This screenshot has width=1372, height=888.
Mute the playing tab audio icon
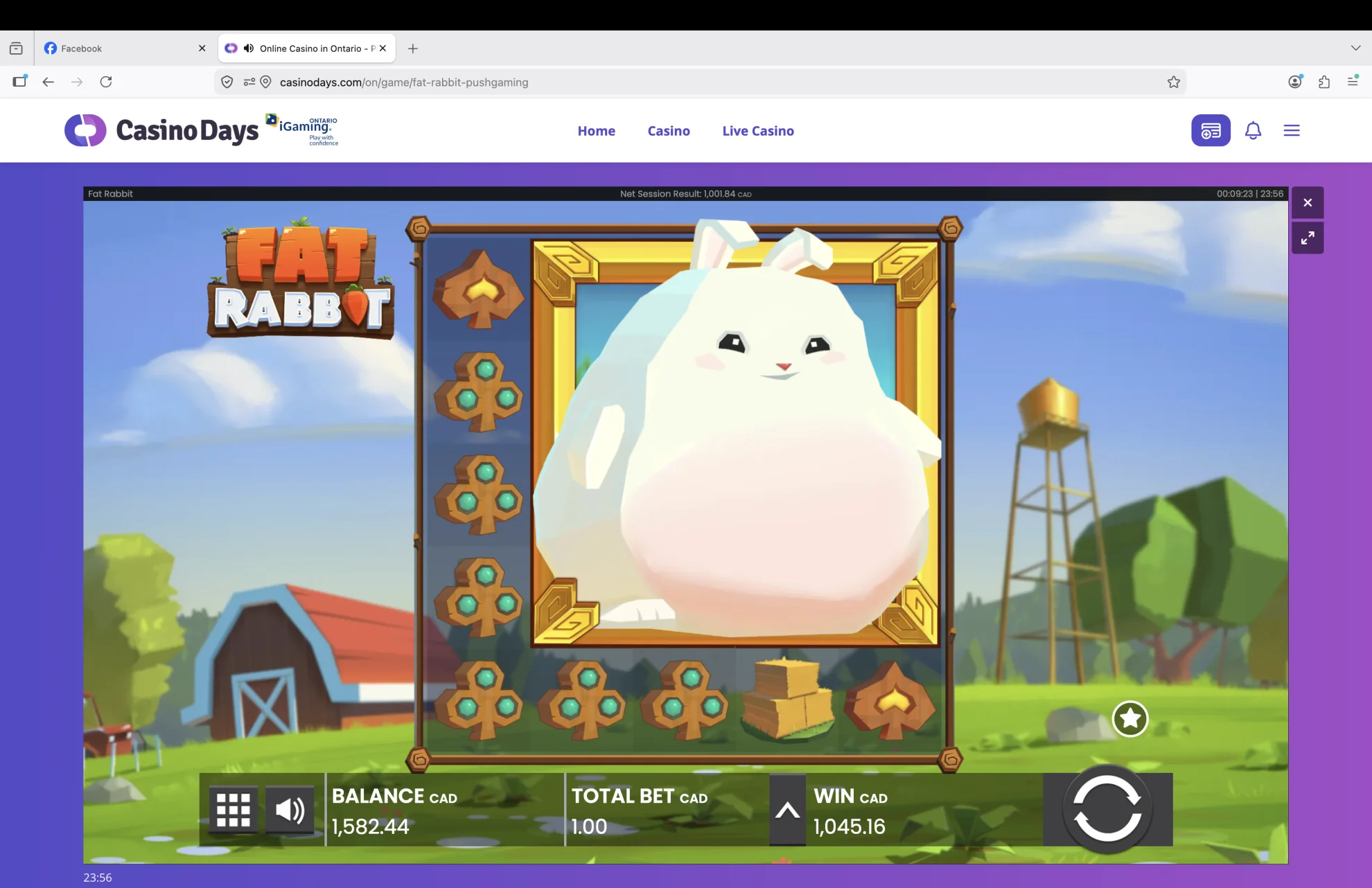pyautogui.click(x=249, y=48)
